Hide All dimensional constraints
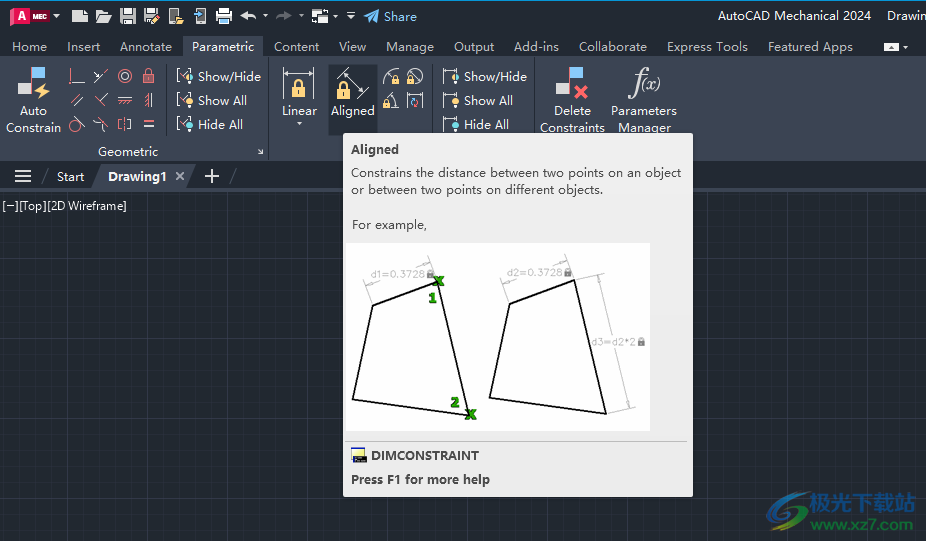The image size is (926, 541). pos(475,125)
